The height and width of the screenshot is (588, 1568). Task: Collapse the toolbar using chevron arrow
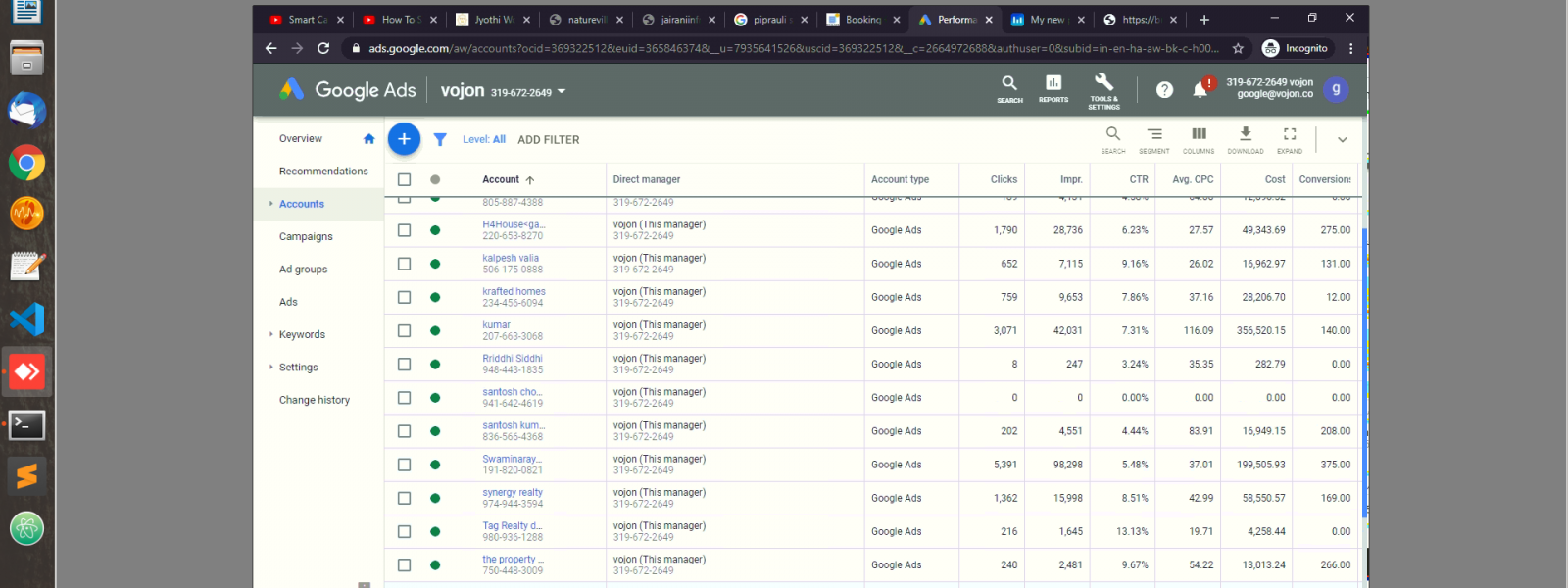click(x=1343, y=140)
